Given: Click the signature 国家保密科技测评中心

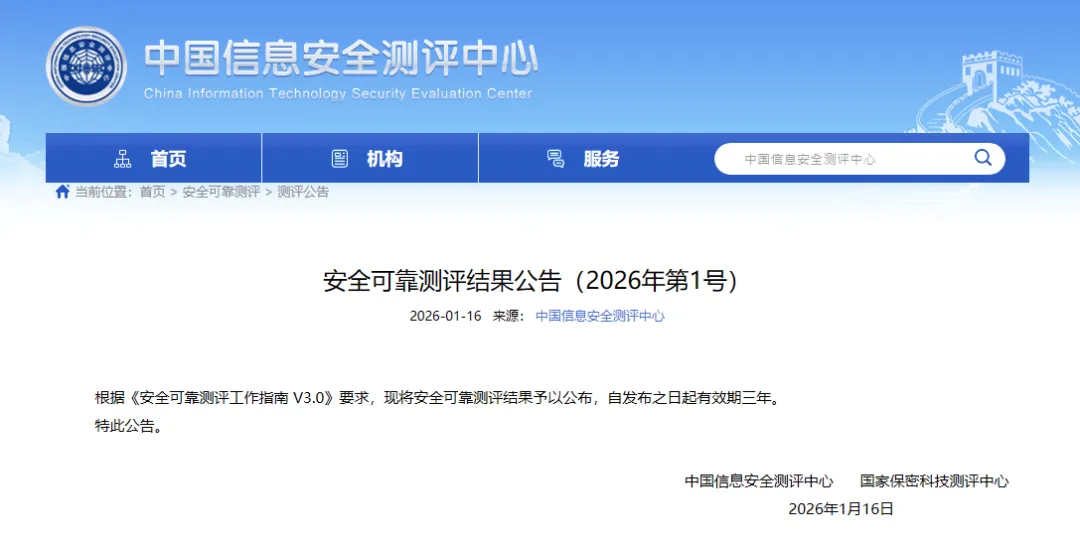Looking at the screenshot, I should [934, 481].
